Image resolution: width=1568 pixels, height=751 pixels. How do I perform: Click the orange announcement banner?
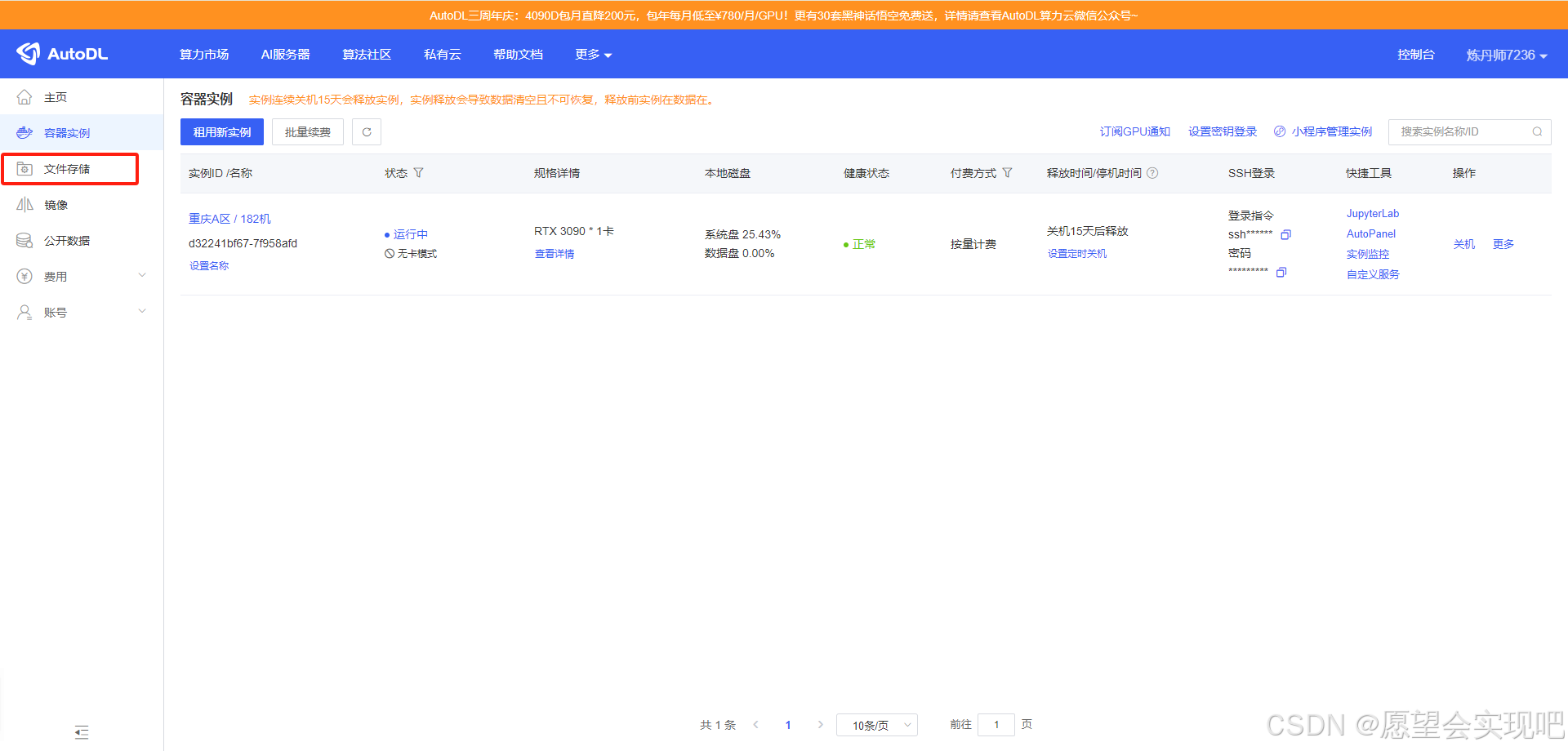pyautogui.click(x=784, y=16)
